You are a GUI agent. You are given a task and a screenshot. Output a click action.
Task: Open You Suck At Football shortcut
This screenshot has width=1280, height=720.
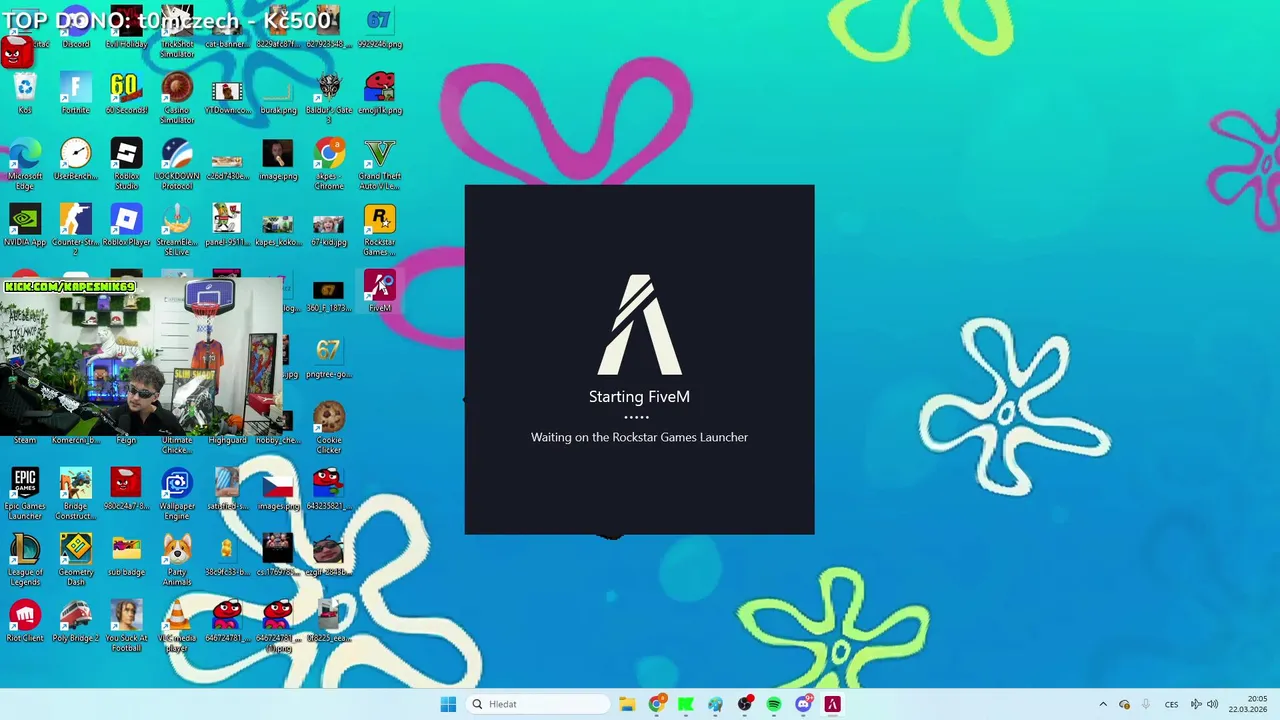pyautogui.click(x=126, y=626)
